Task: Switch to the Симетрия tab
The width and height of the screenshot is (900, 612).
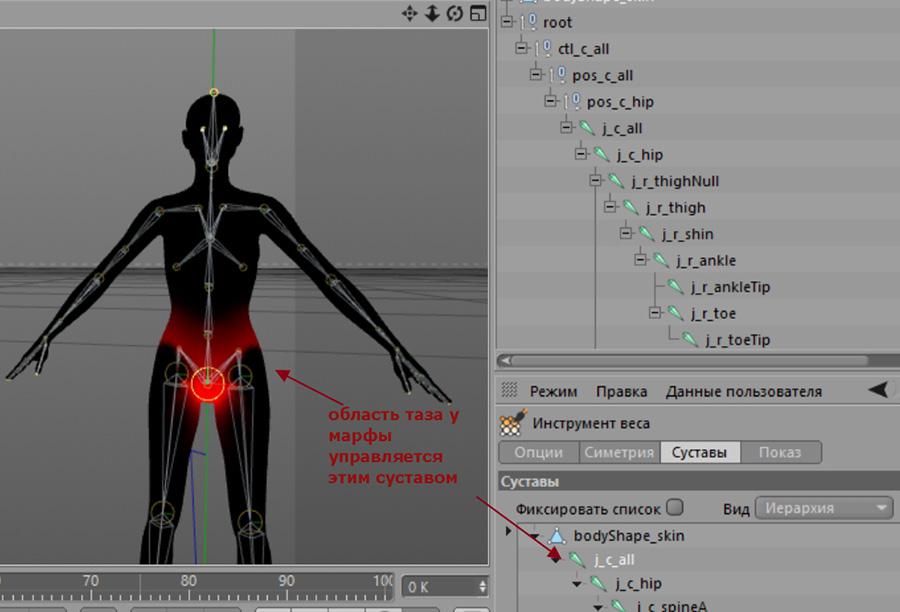Action: 619,452
